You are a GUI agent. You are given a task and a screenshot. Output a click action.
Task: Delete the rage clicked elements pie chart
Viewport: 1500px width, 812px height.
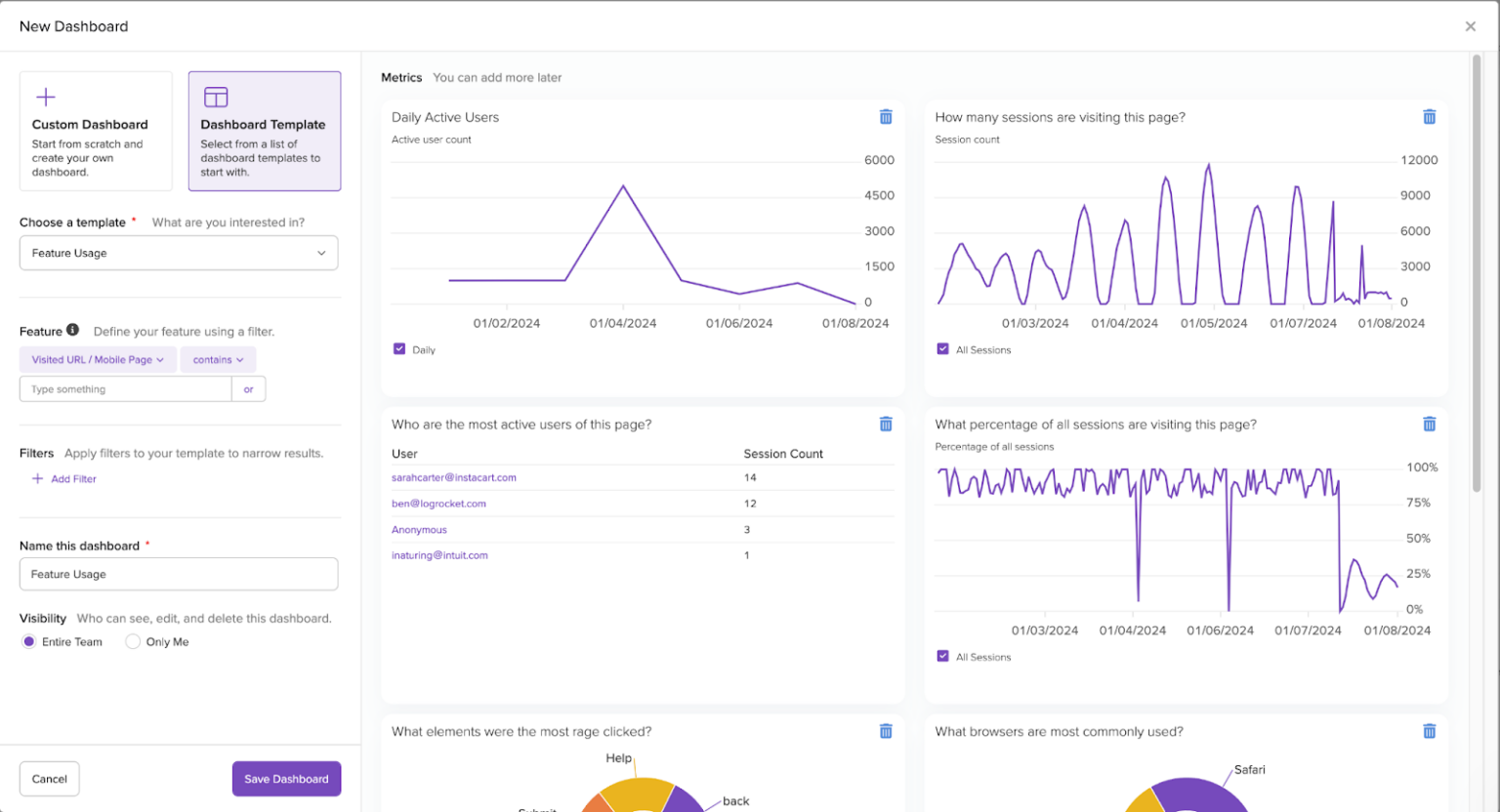point(886,730)
